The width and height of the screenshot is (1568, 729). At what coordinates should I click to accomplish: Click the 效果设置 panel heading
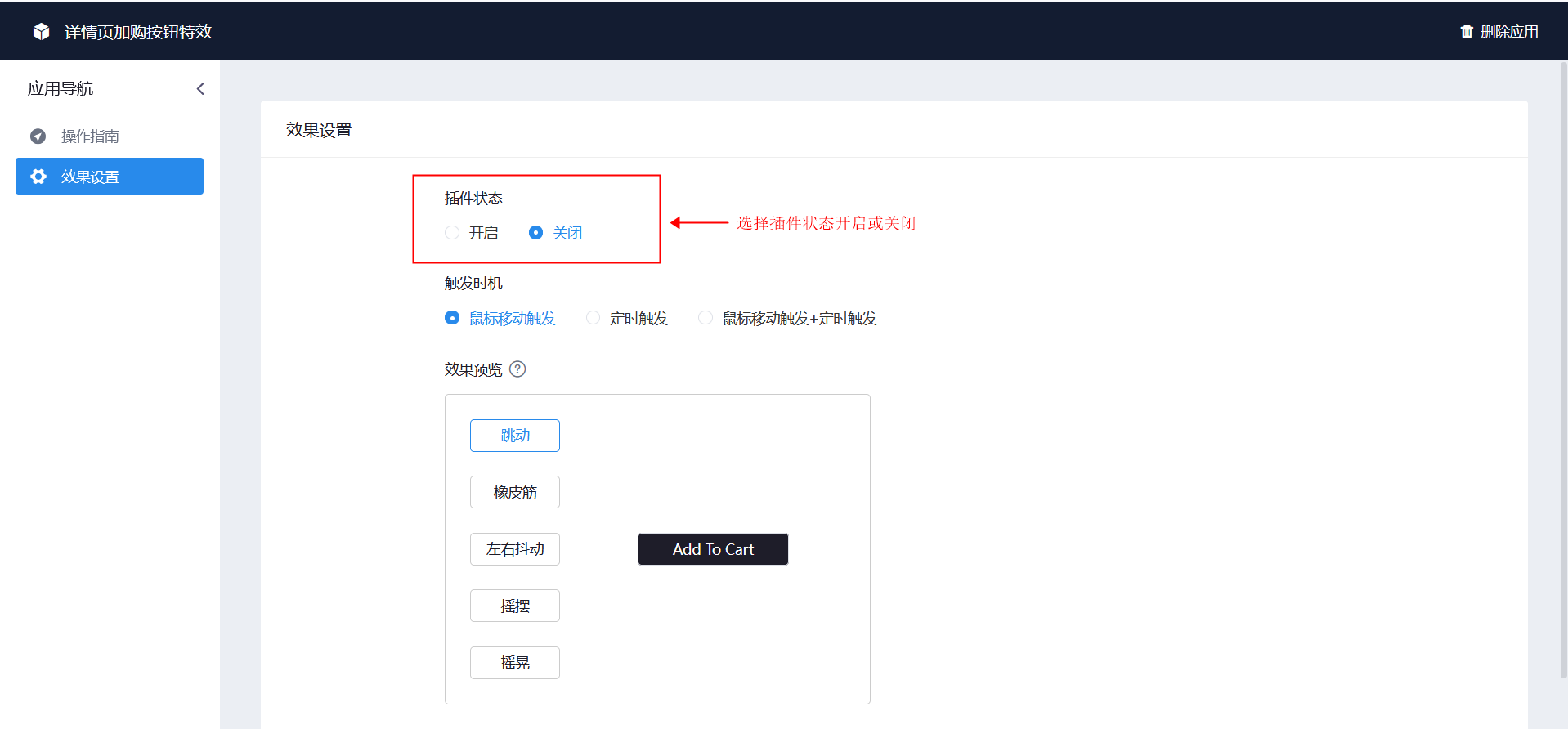coord(319,130)
